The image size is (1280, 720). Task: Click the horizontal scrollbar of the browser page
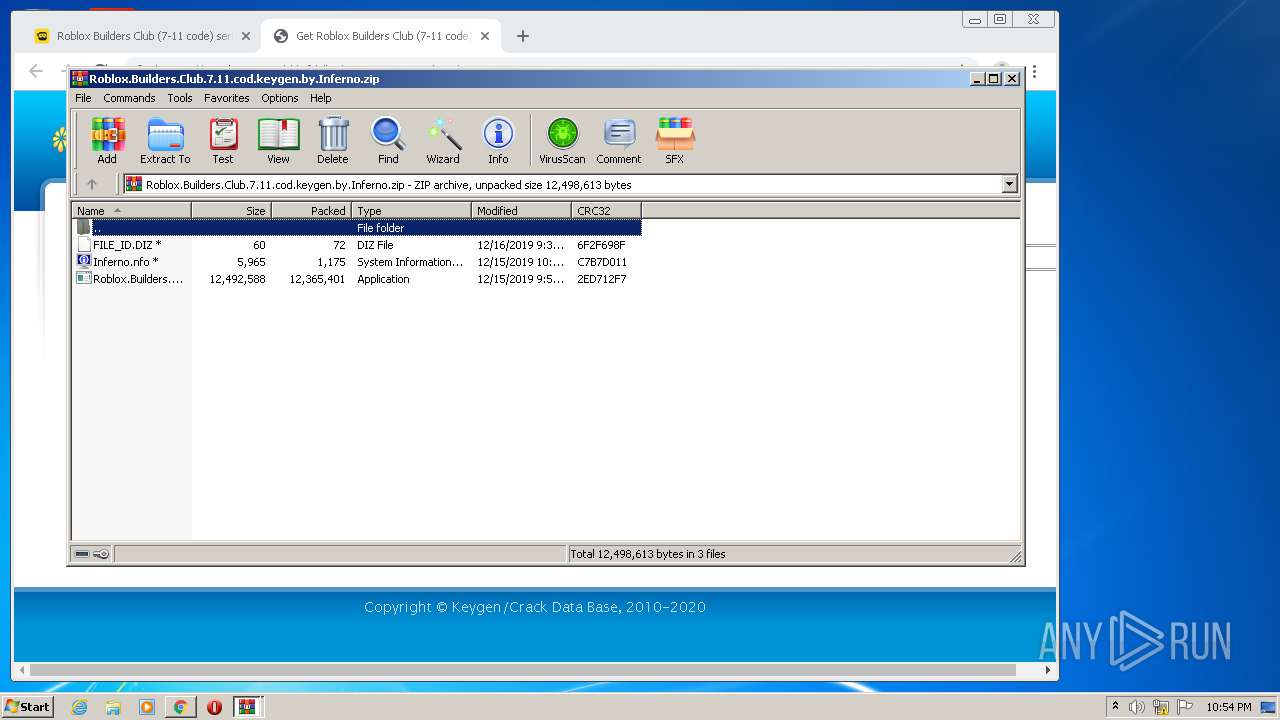[x=523, y=670]
